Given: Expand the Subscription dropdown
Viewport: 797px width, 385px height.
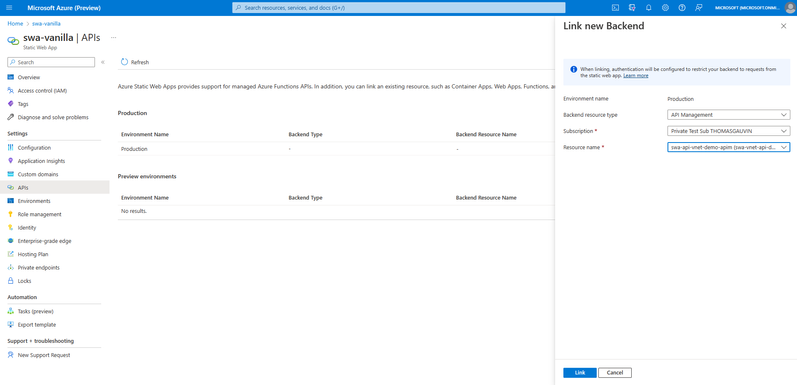Looking at the screenshot, I should [x=728, y=131].
